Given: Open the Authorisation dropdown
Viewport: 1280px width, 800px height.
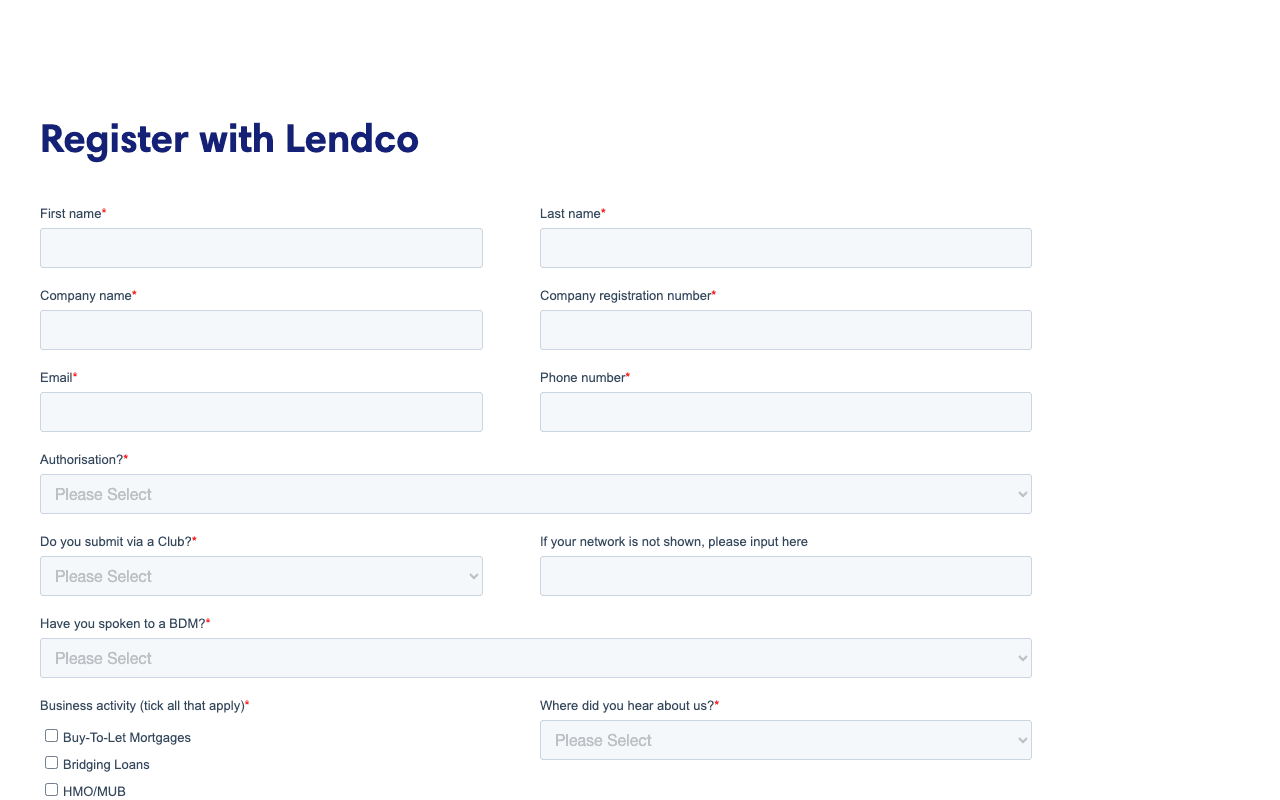Looking at the screenshot, I should (536, 494).
